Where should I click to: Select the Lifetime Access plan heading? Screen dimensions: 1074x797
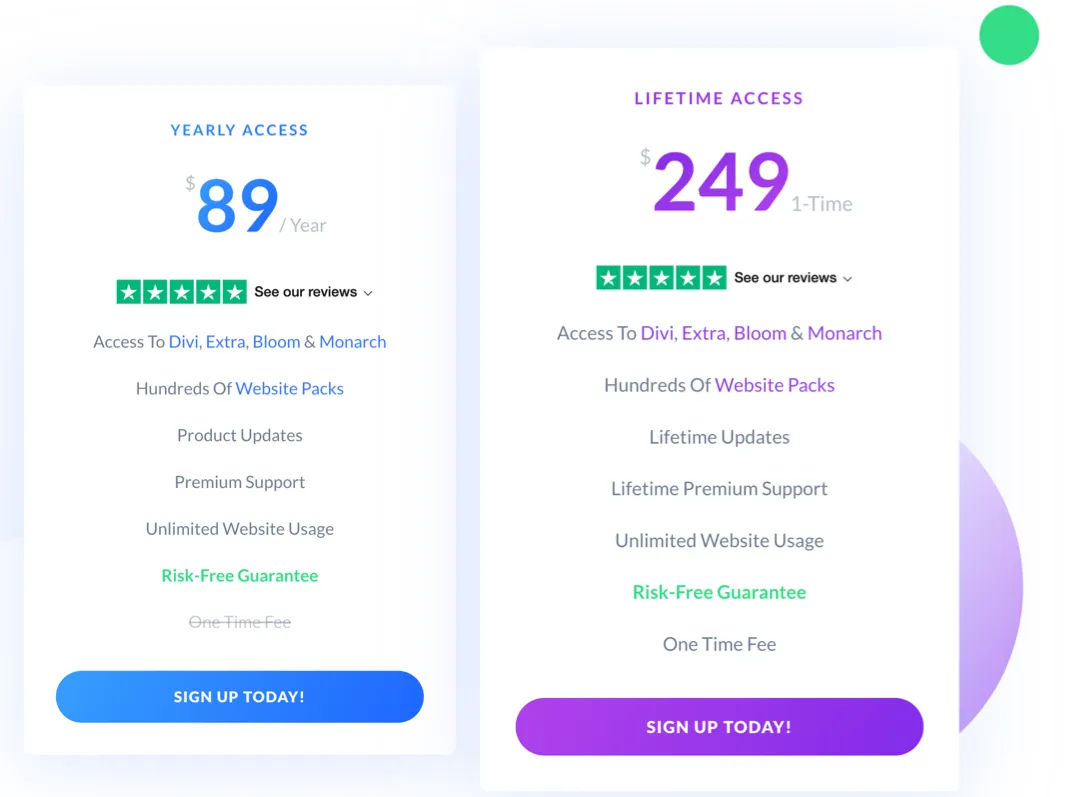[718, 97]
